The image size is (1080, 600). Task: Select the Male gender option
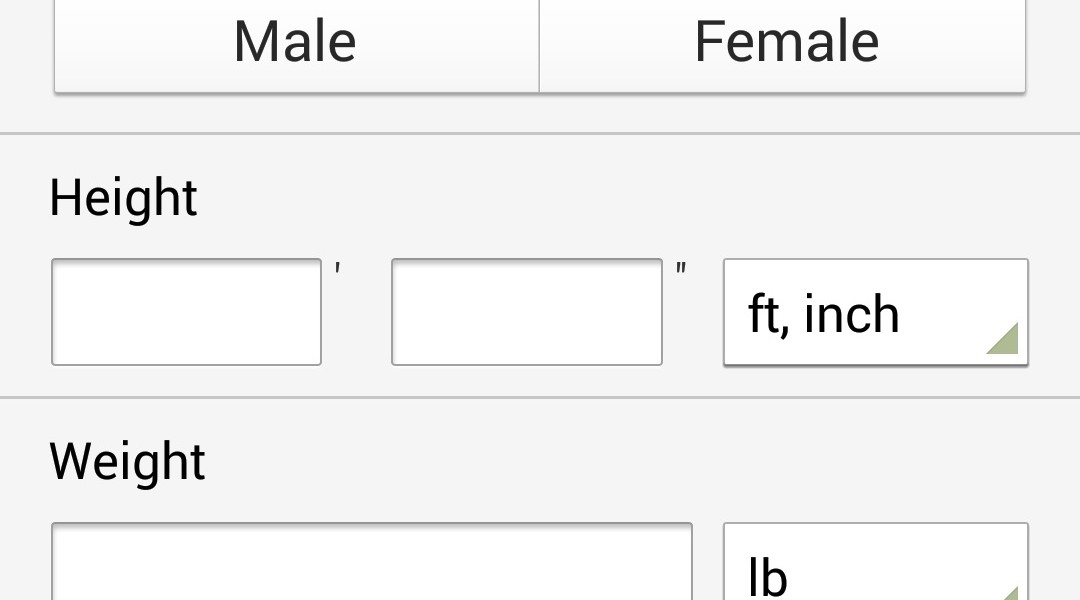coord(296,44)
